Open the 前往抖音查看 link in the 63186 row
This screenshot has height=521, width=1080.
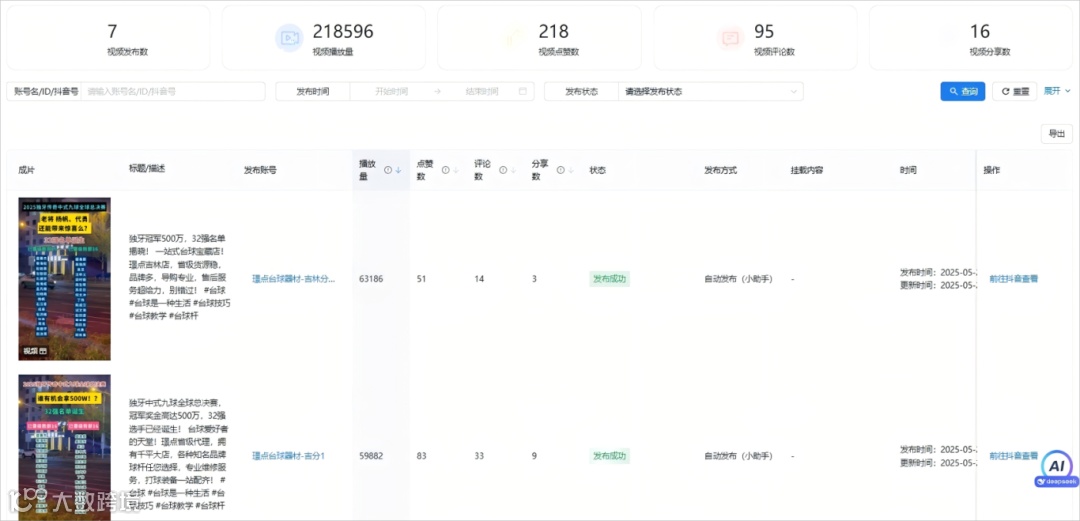tap(1013, 279)
